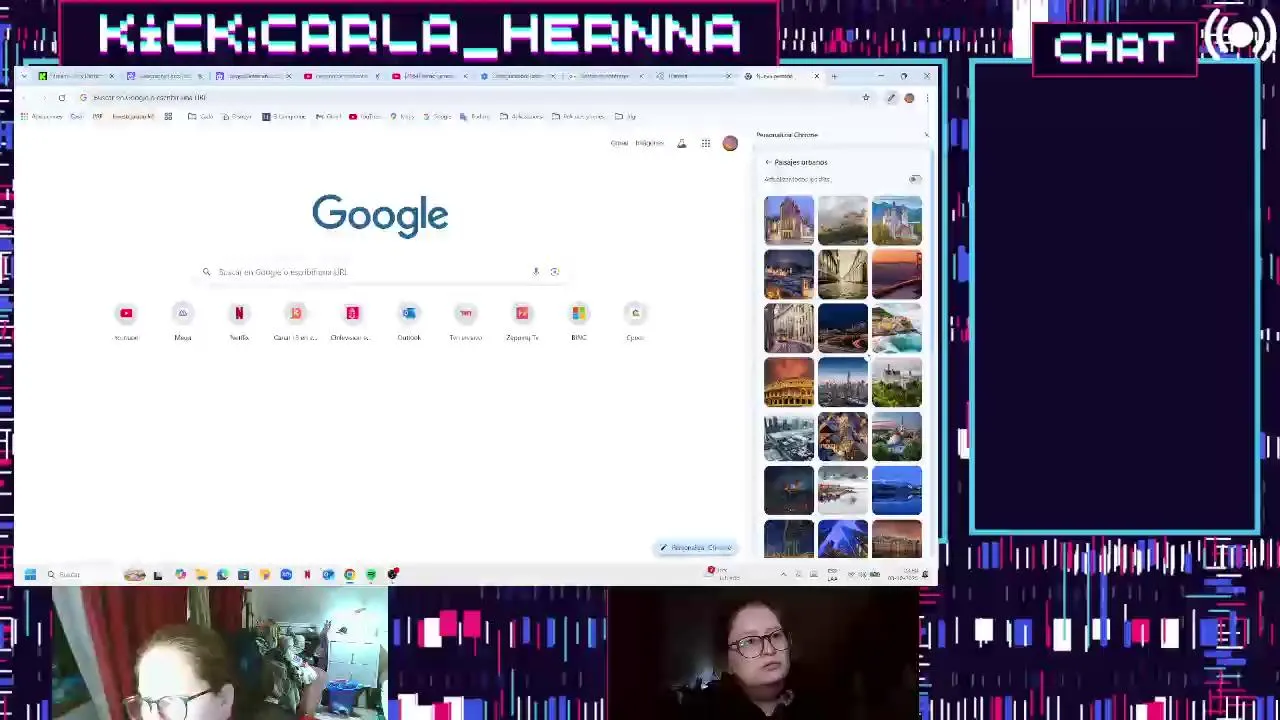1280x720 pixels.
Task: Open Search Labs flask icon
Action: pos(682,143)
